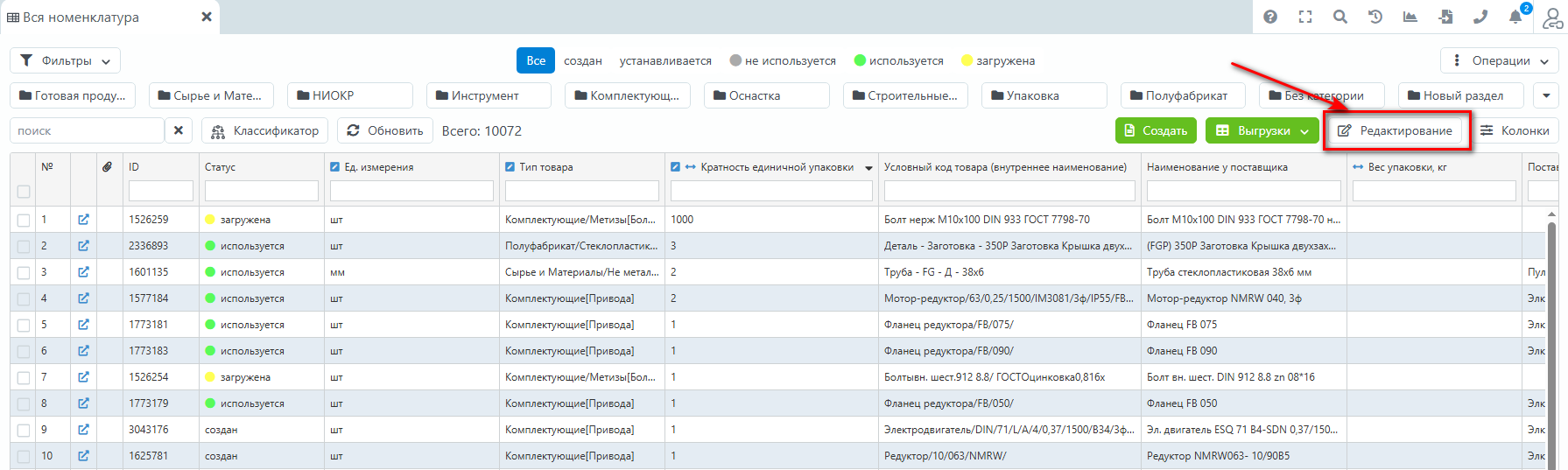Toggle the select-all checkbox in table header
1568x470 pixels.
coord(24,191)
